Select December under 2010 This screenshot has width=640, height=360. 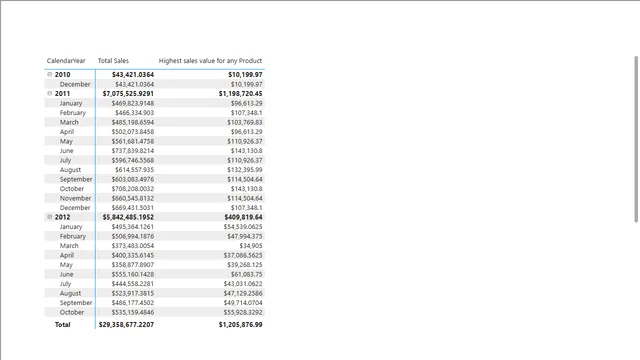(75, 84)
